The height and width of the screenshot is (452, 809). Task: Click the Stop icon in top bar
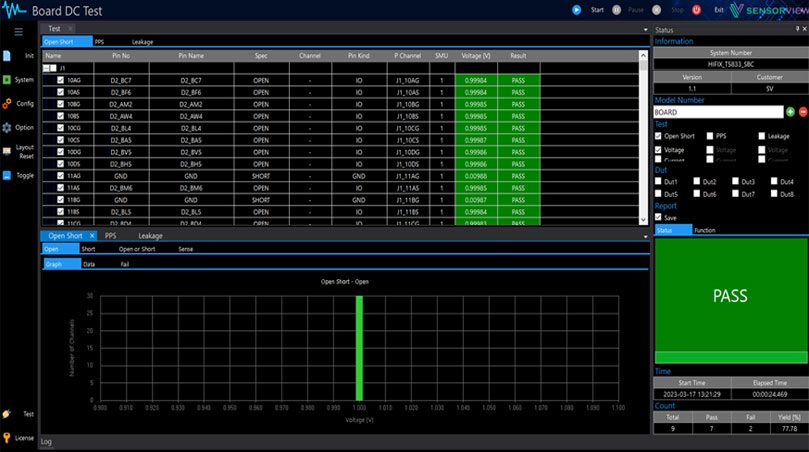click(656, 10)
